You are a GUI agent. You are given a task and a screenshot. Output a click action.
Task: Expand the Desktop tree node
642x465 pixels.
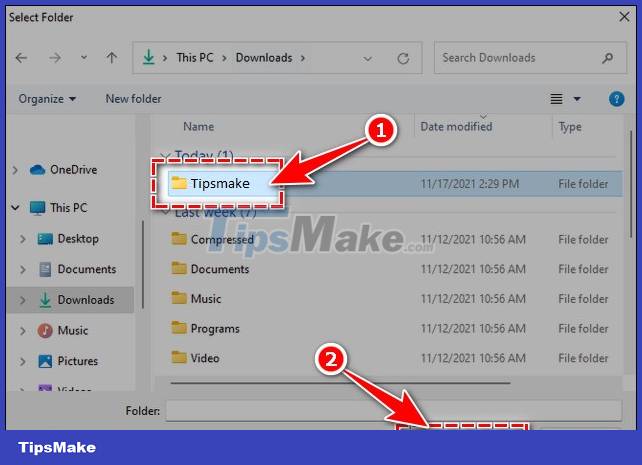(23, 239)
